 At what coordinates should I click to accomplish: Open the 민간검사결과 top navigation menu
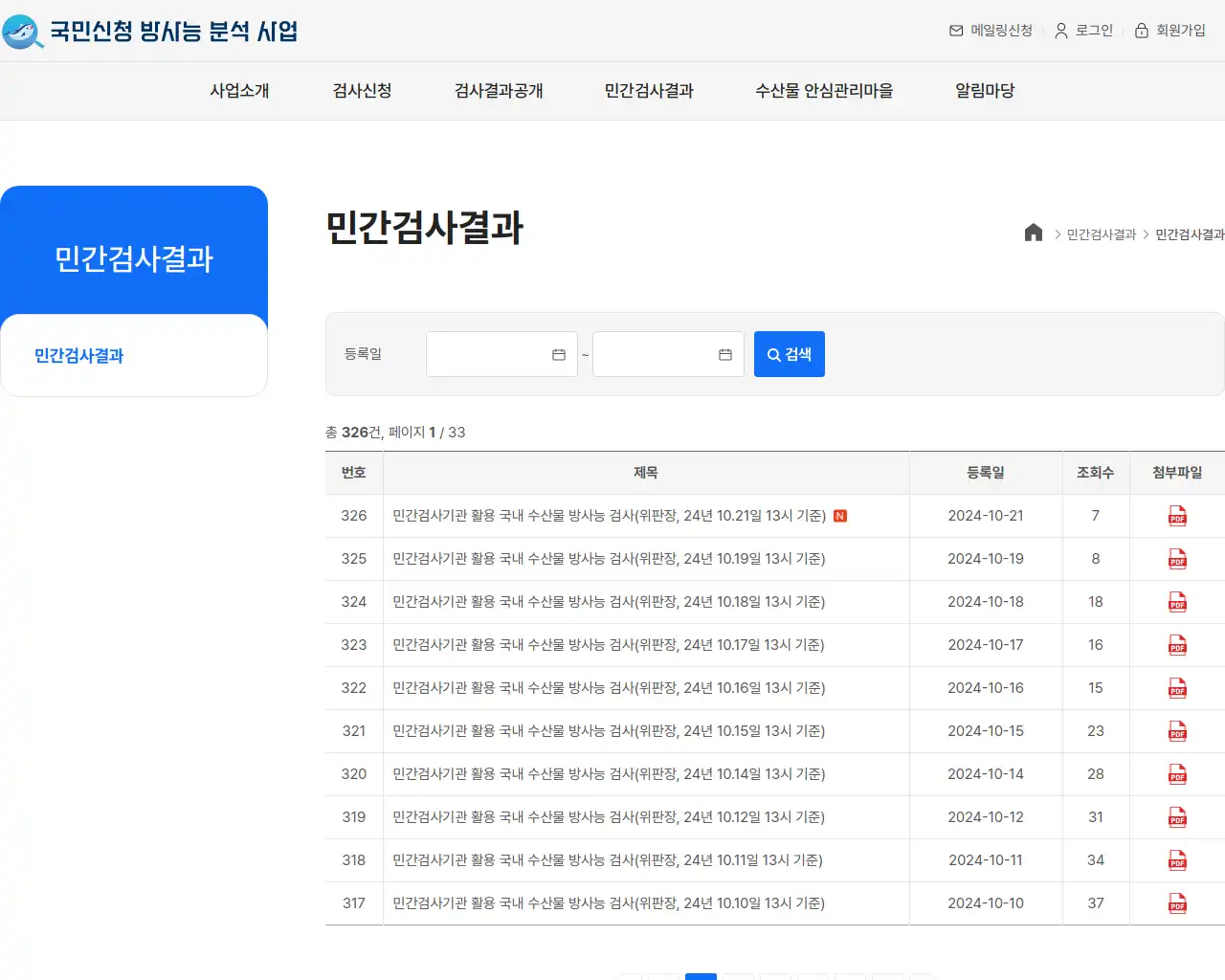649,91
